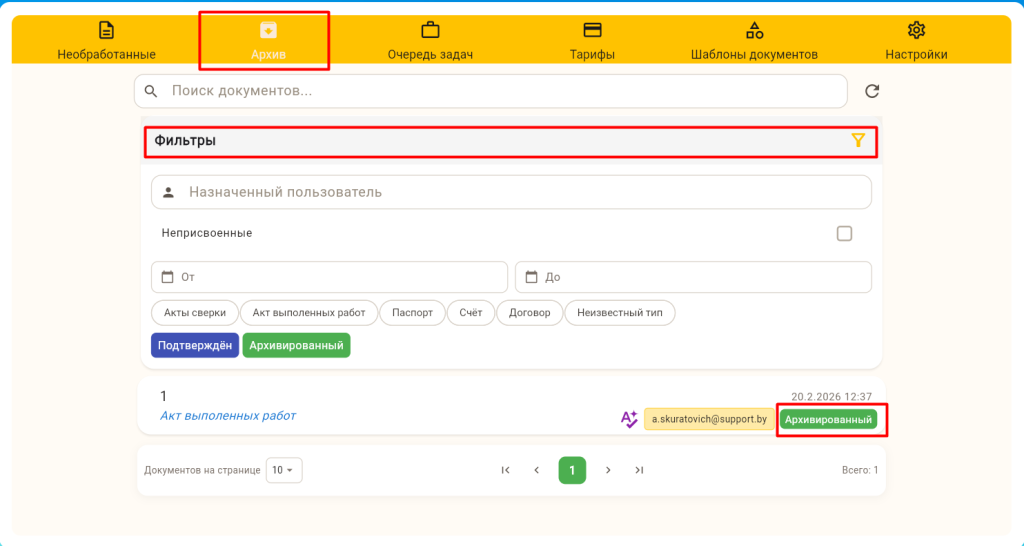Viewport: 1024px width, 546px height.
Task: Toggle the Подтверждён status filter
Action: 195,345
